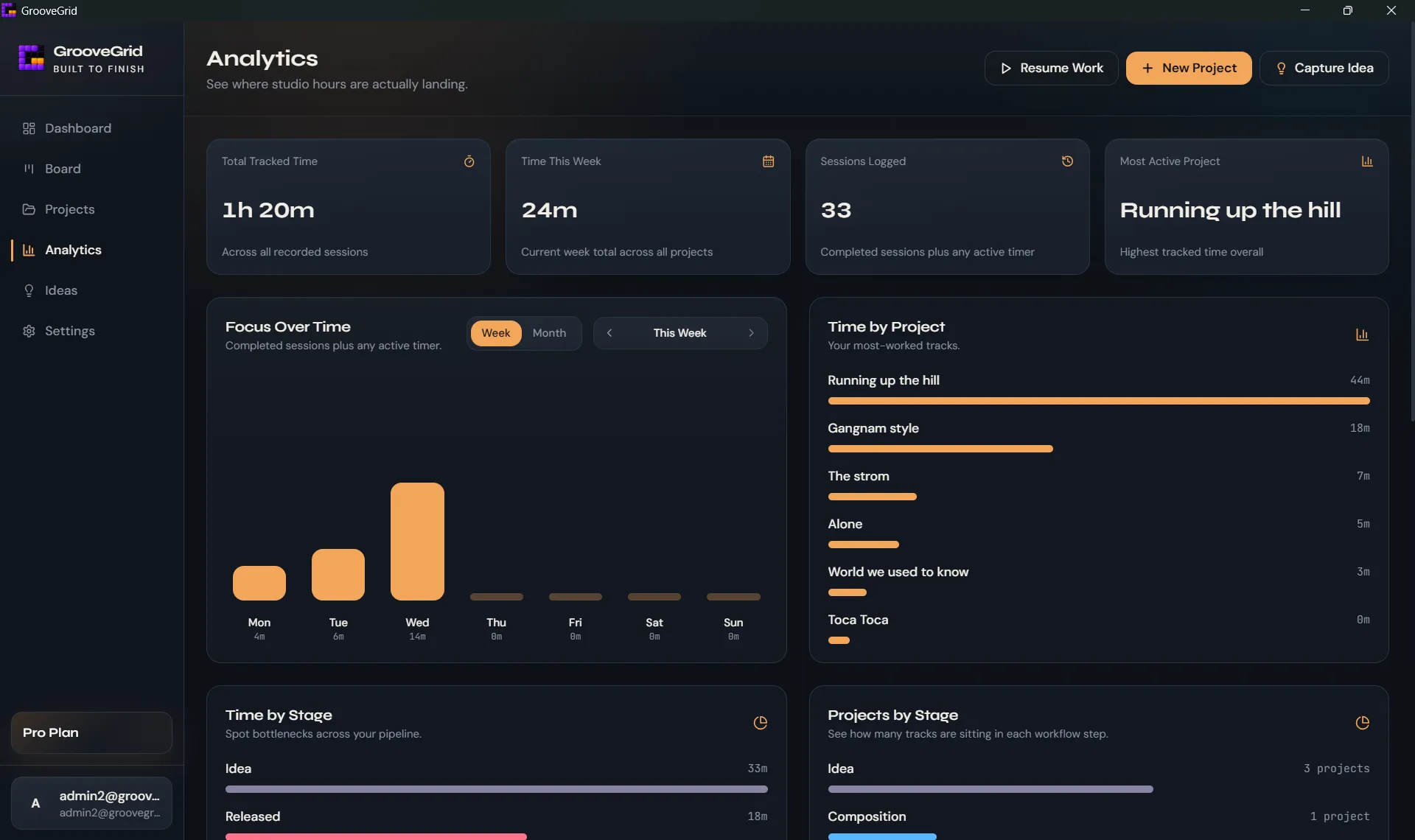The width and height of the screenshot is (1415, 840).
Task: Click the Pro Plan card
Action: click(91, 732)
